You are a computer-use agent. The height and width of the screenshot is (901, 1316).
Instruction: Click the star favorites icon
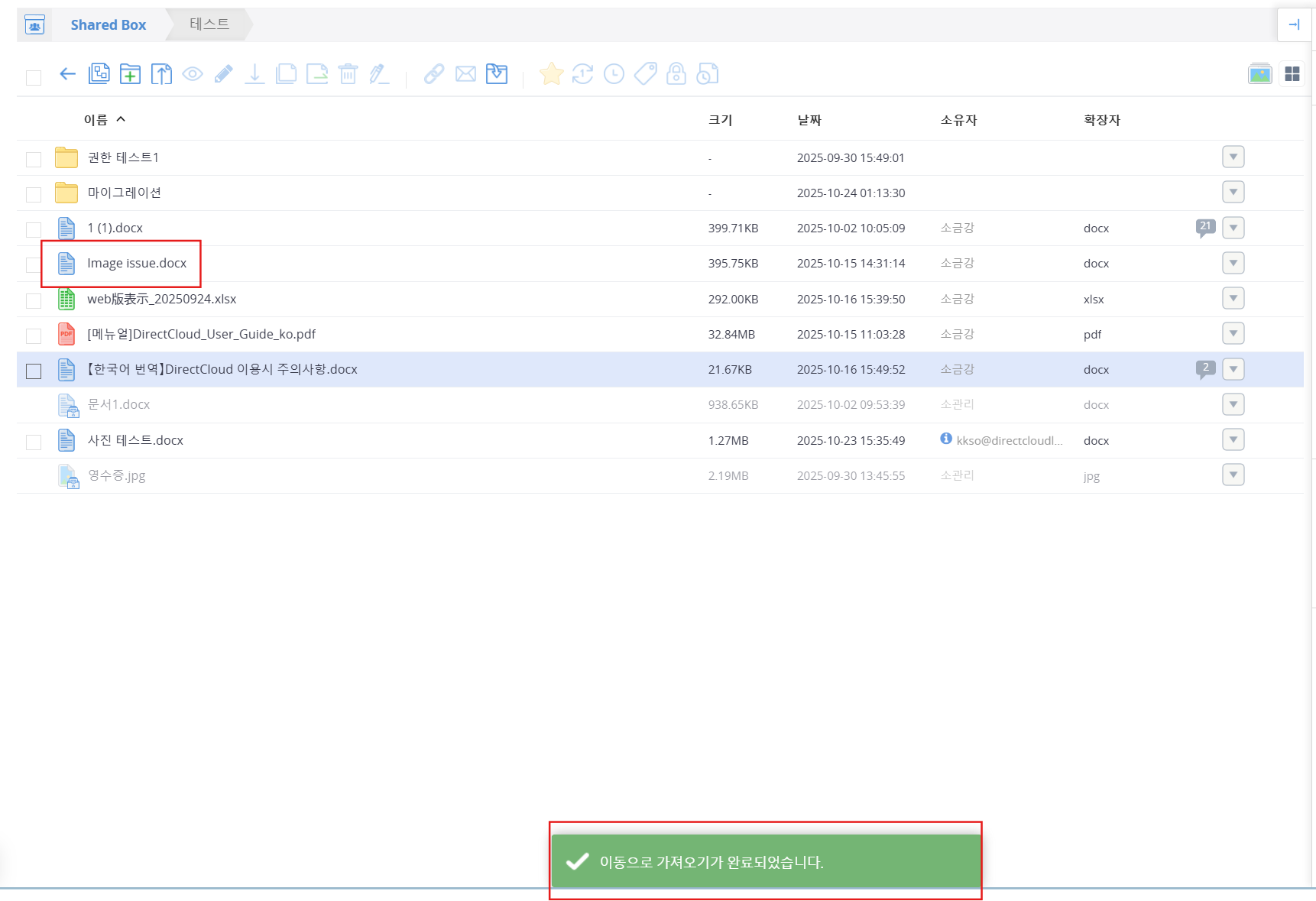551,74
